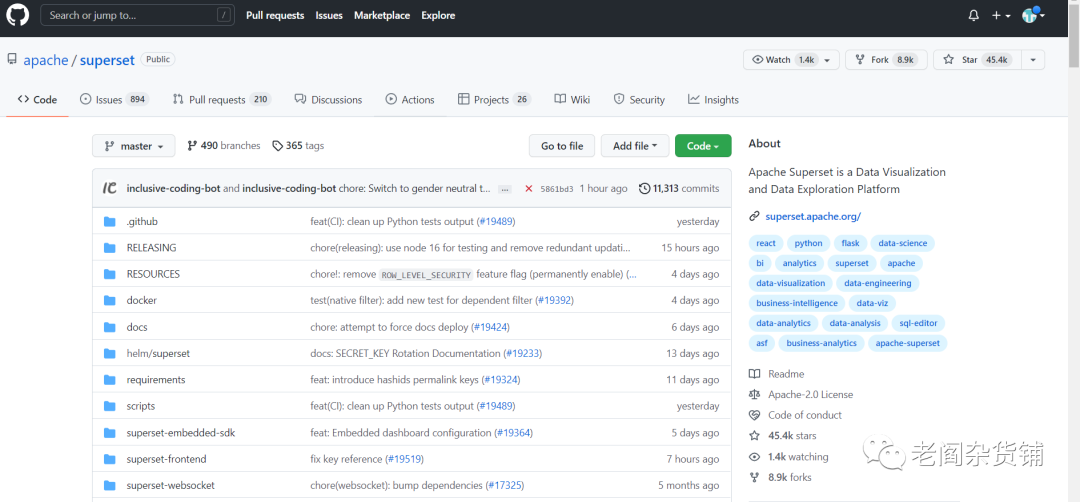The width and height of the screenshot is (1080, 502).
Task: Open the notifications bell
Action: [973, 15]
